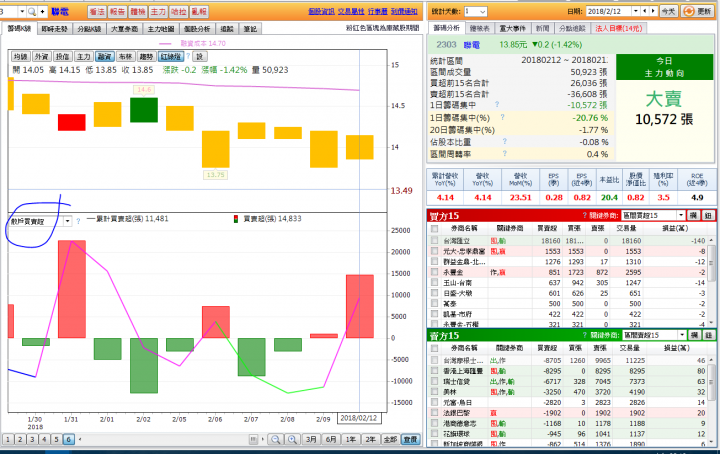Click the 聯電 stock name in summary header
The height and width of the screenshot is (454, 720).
(472, 45)
